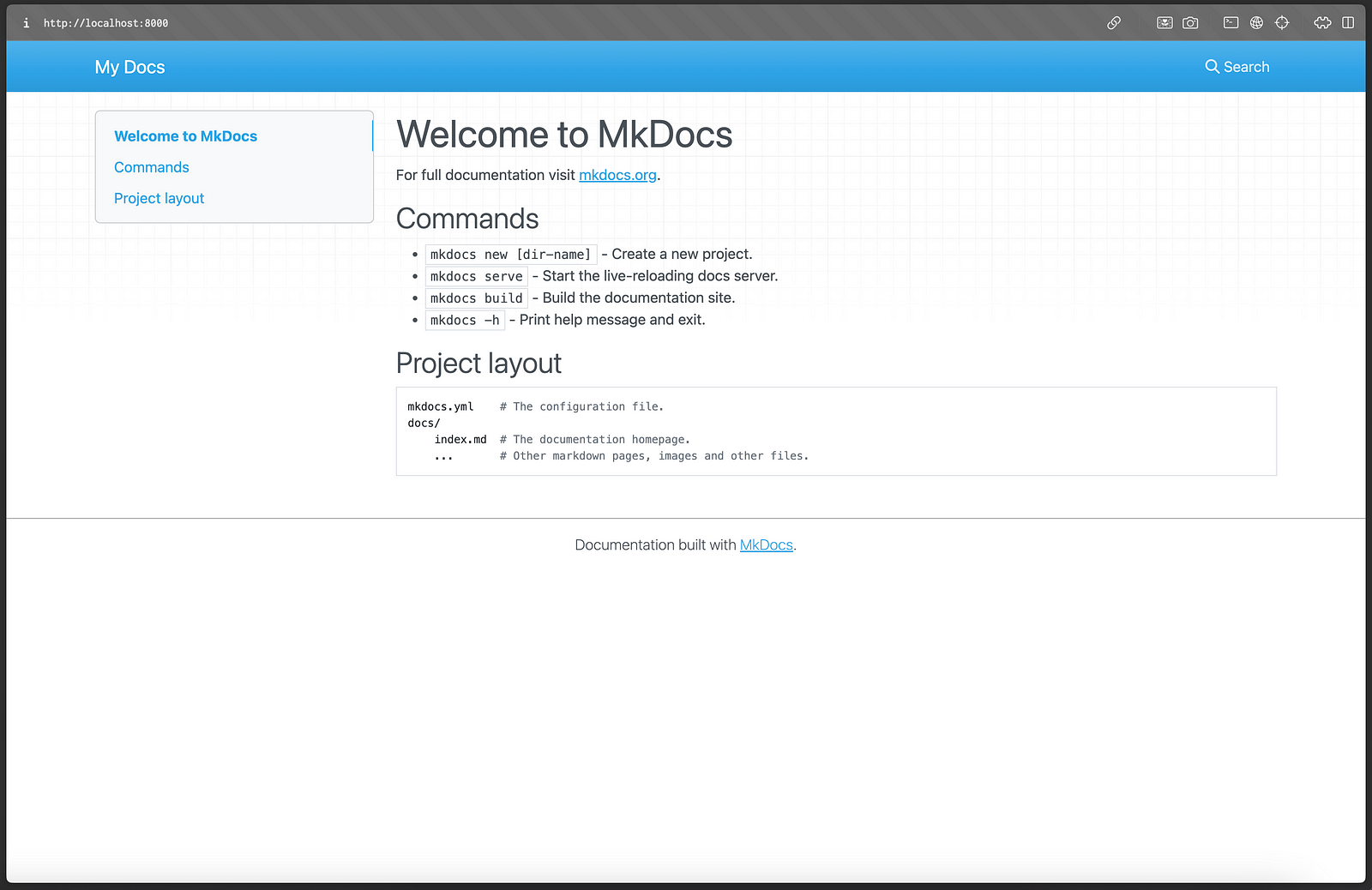Viewport: 1372px width, 890px height.
Task: Click the chain link icon in browser toolbar
Action: point(1114,23)
